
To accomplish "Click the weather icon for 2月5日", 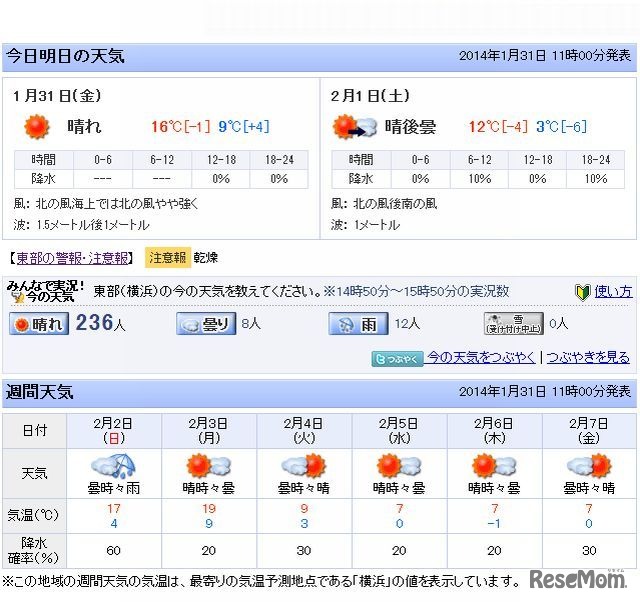I will click(x=399, y=465).
